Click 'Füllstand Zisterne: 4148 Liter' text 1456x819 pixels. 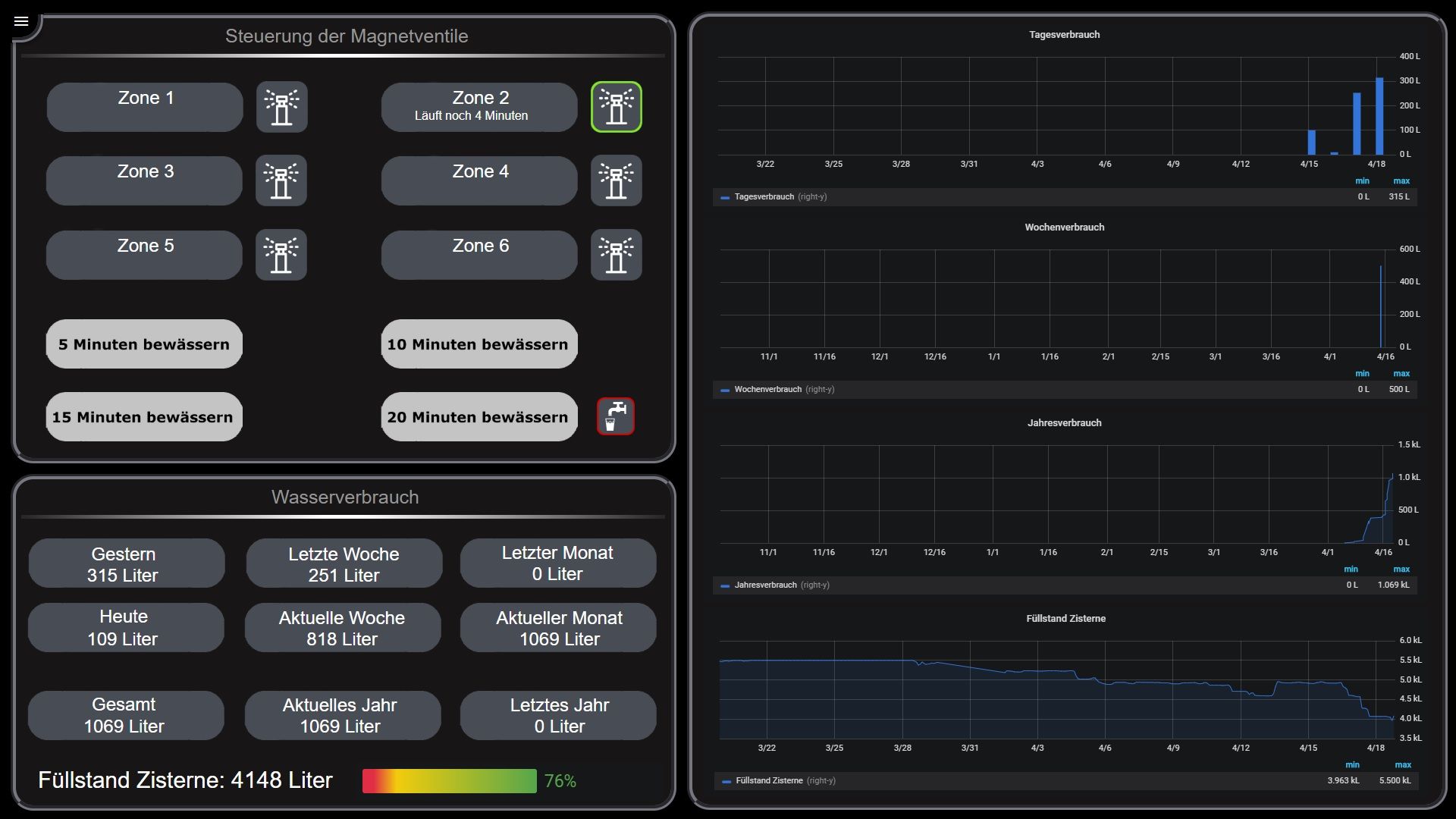pyautogui.click(x=185, y=780)
